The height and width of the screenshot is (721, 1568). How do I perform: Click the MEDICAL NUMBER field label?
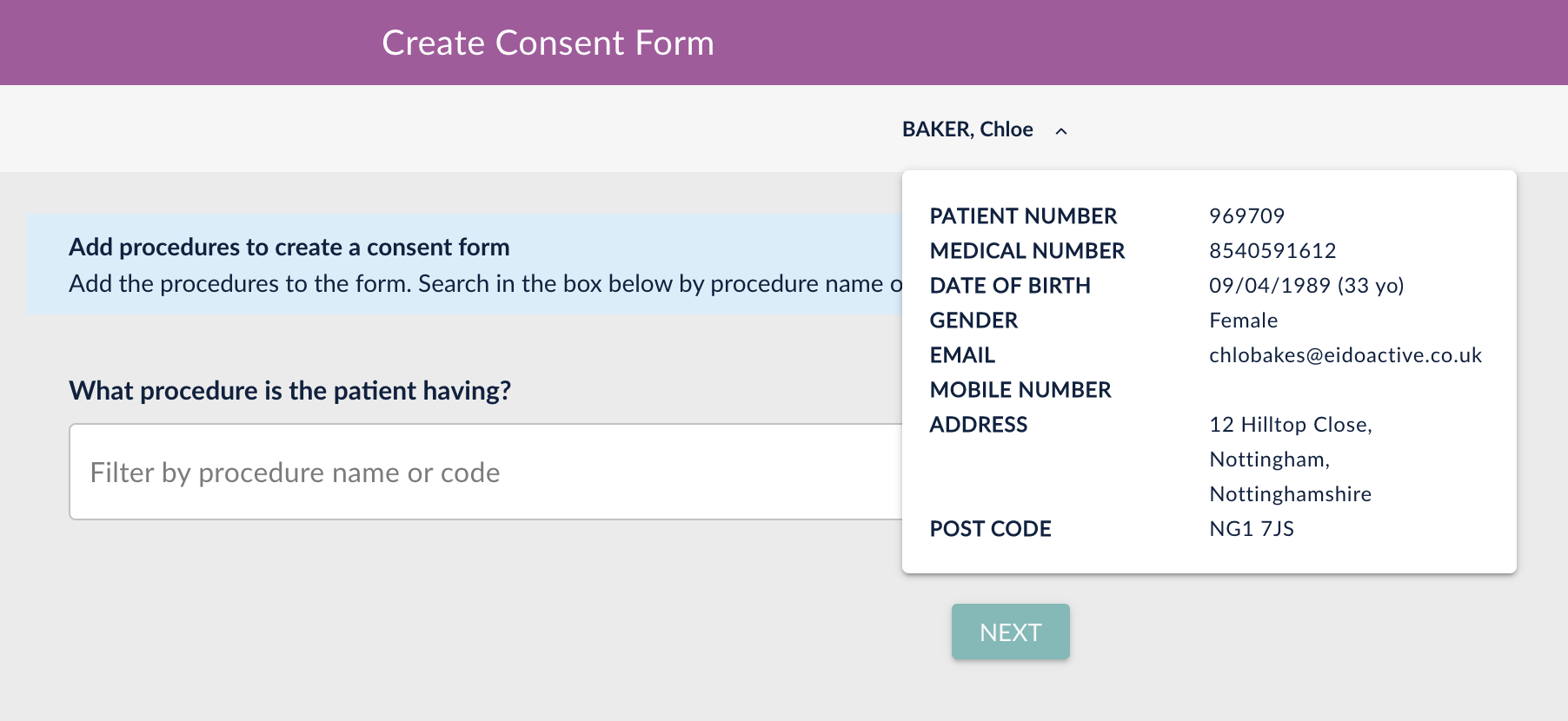[x=1027, y=251]
